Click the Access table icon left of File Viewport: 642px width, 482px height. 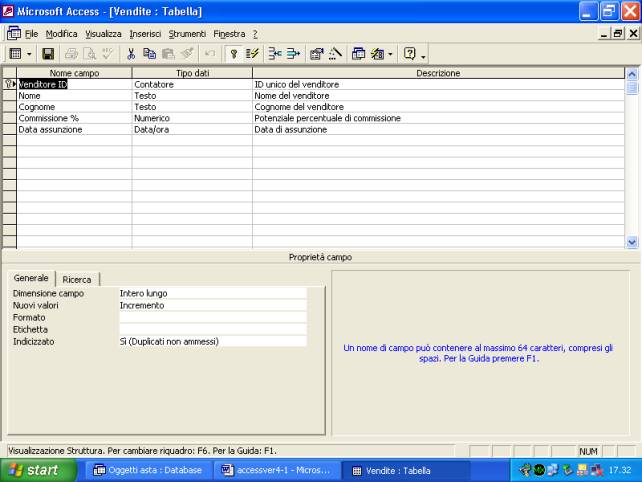pyautogui.click(x=14, y=33)
